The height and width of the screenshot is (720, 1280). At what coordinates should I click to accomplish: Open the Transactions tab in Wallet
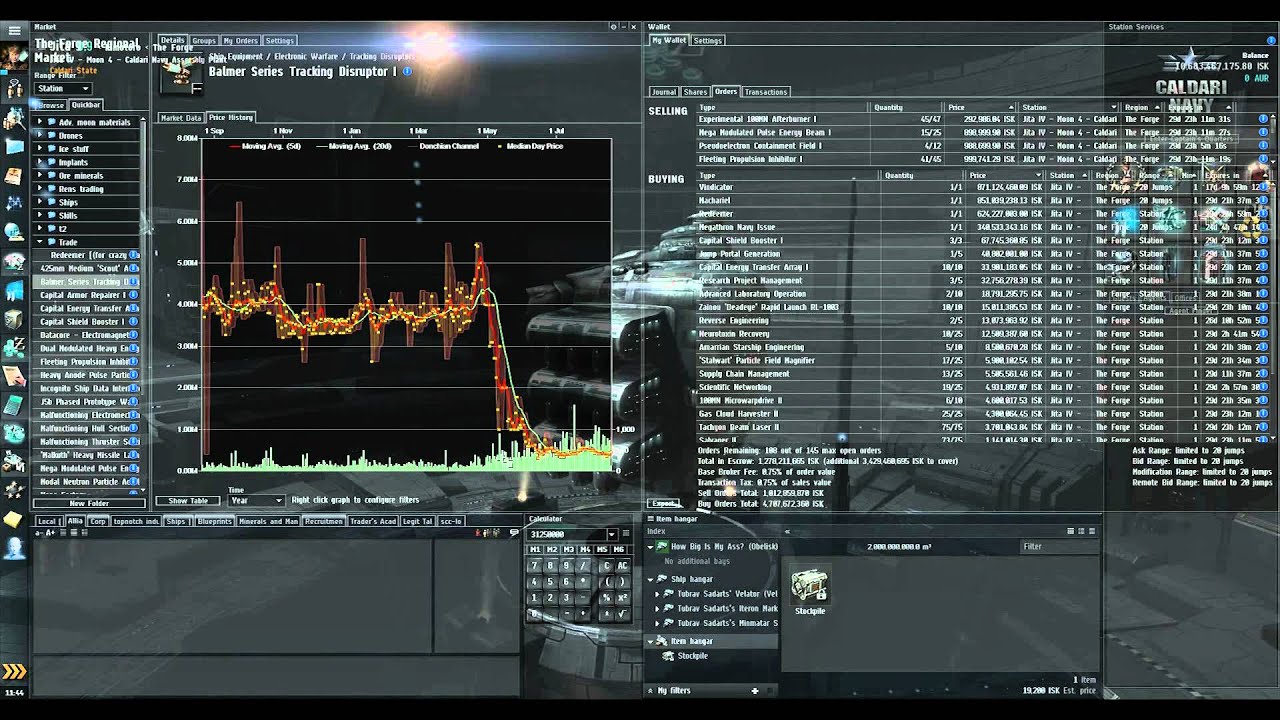pos(766,92)
